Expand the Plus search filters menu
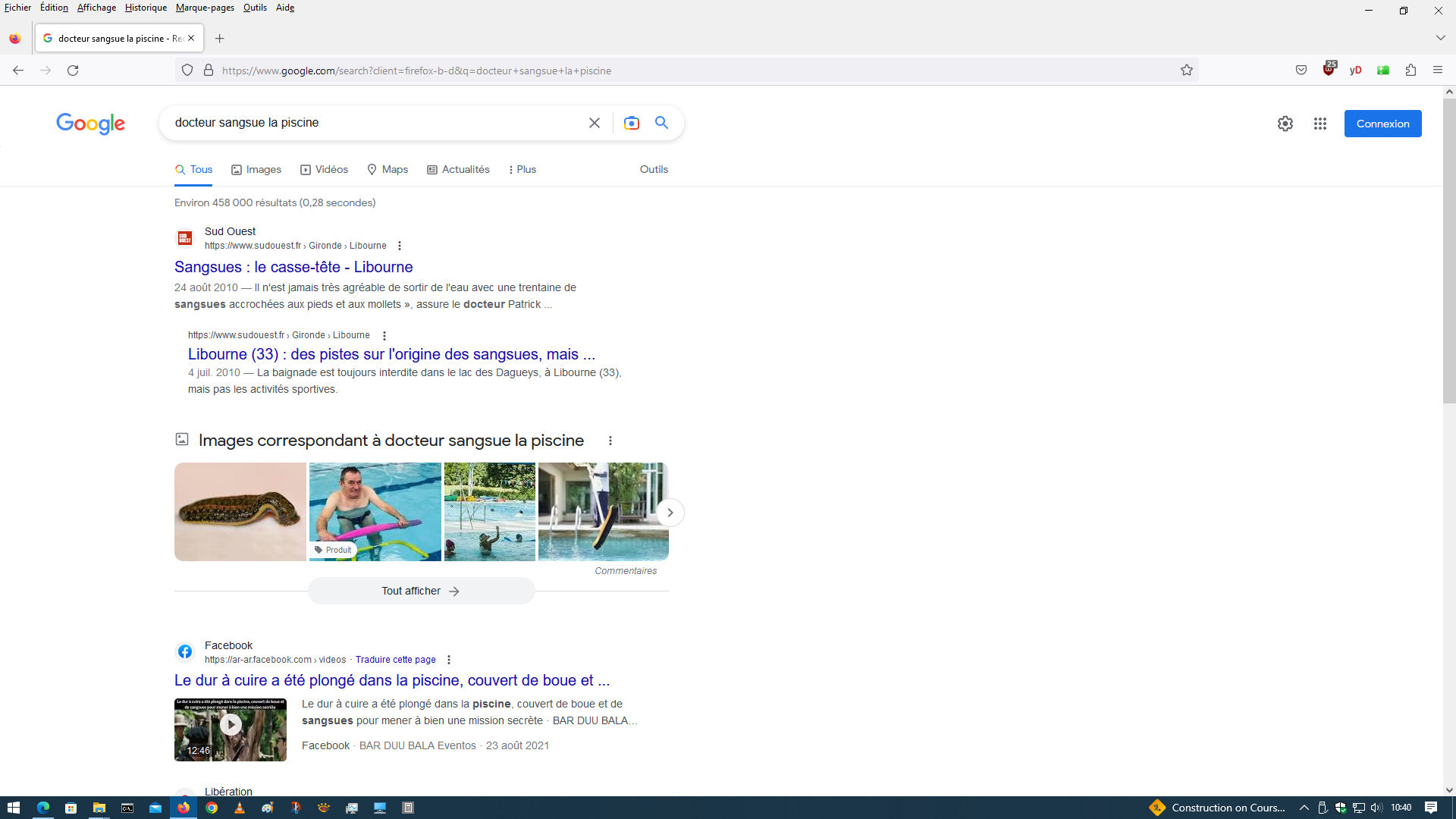The image size is (1456, 819). tap(522, 170)
